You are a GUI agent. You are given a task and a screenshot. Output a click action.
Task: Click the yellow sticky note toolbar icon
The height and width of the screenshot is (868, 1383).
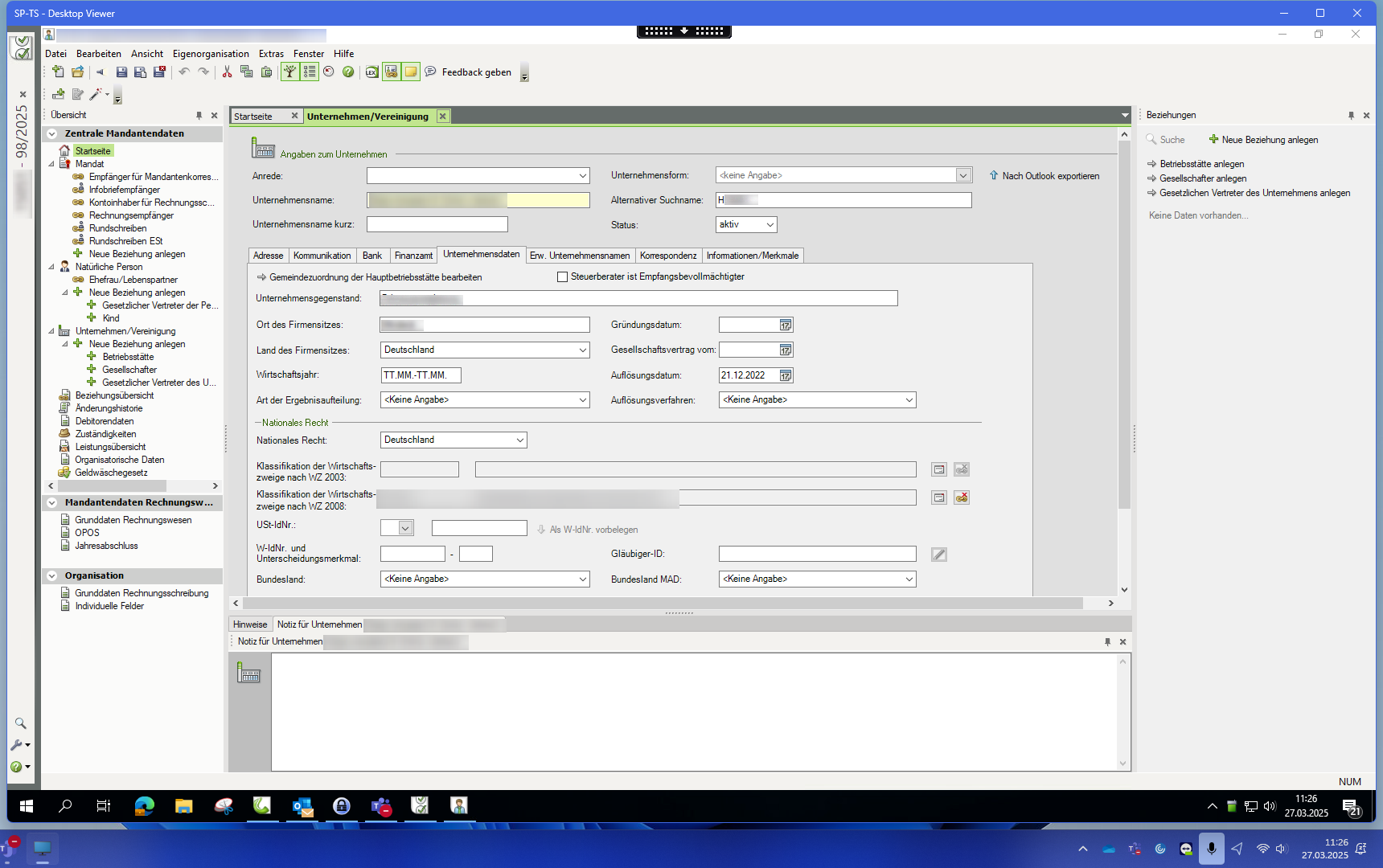click(x=411, y=72)
